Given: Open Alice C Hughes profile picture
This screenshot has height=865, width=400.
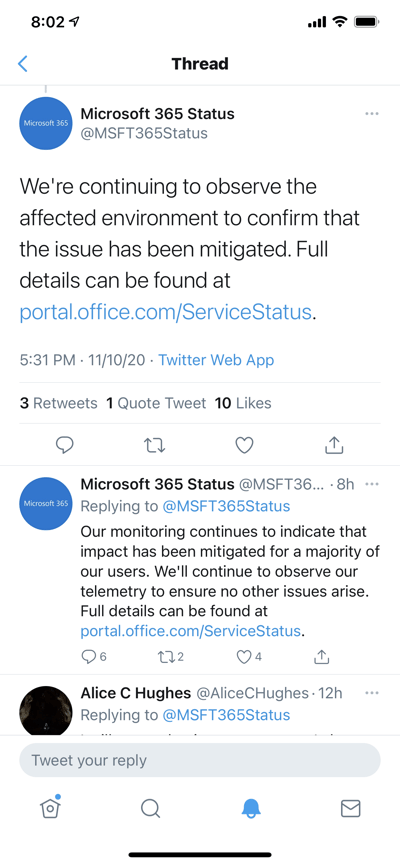Looking at the screenshot, I should [46, 711].
